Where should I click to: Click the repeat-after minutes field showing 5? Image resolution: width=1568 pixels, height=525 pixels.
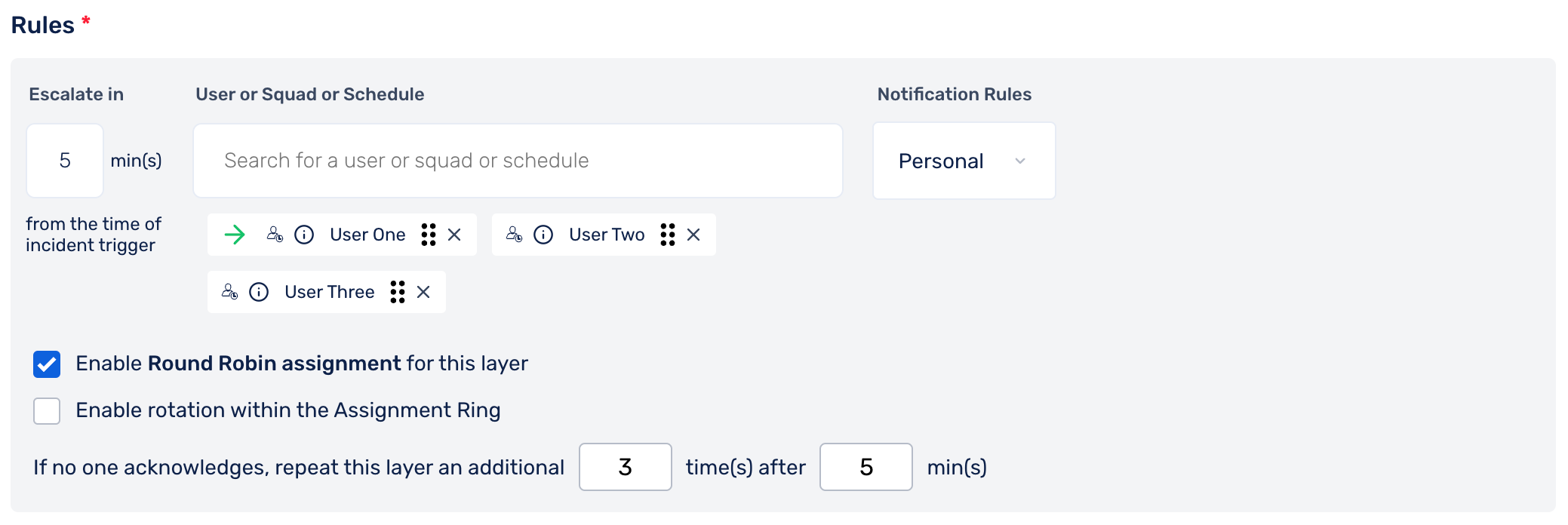click(866, 467)
